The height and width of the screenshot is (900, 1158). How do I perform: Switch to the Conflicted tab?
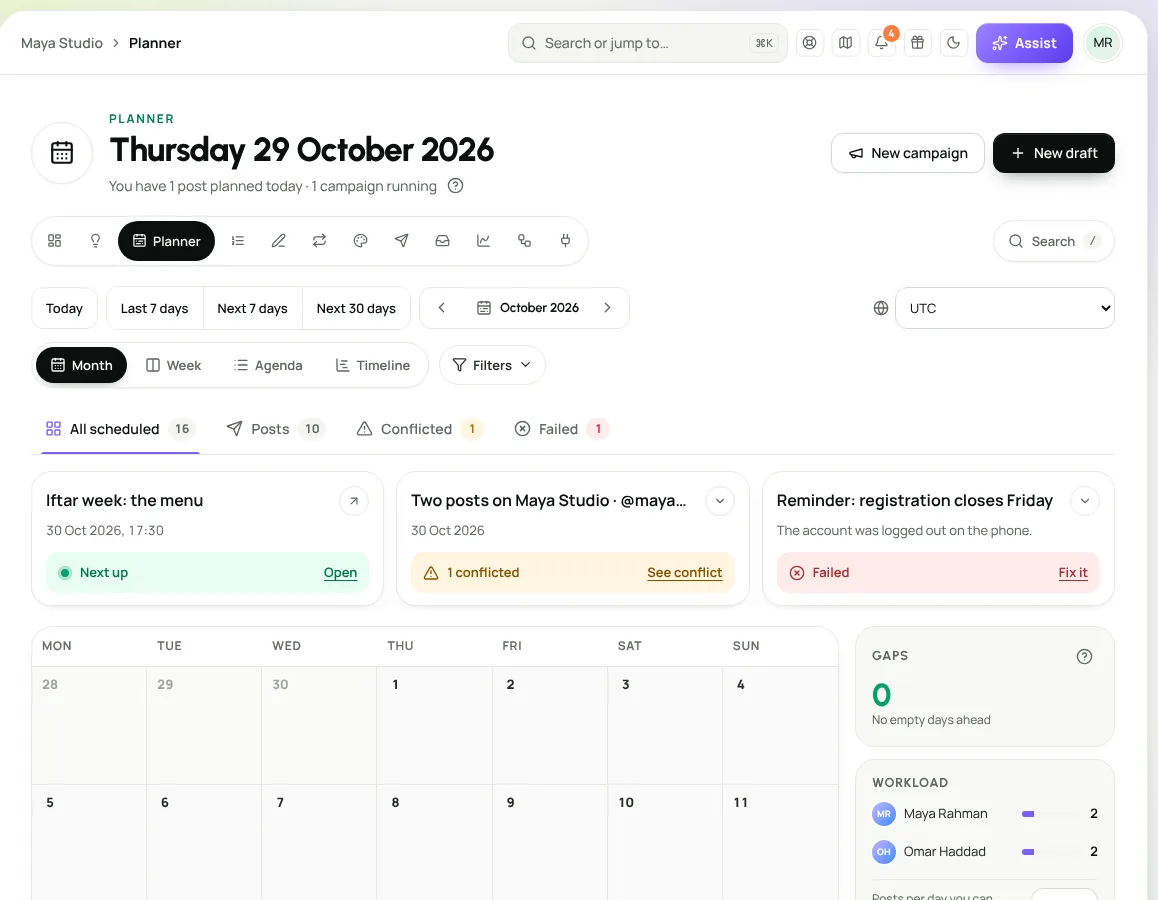pos(419,429)
